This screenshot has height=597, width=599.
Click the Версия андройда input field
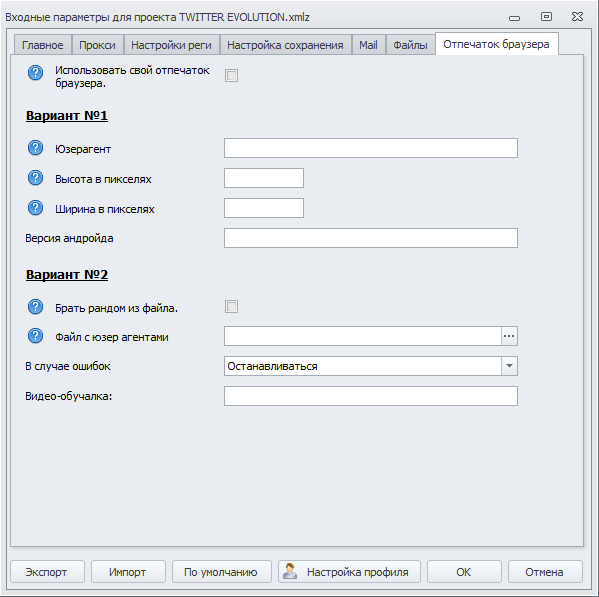click(x=371, y=238)
